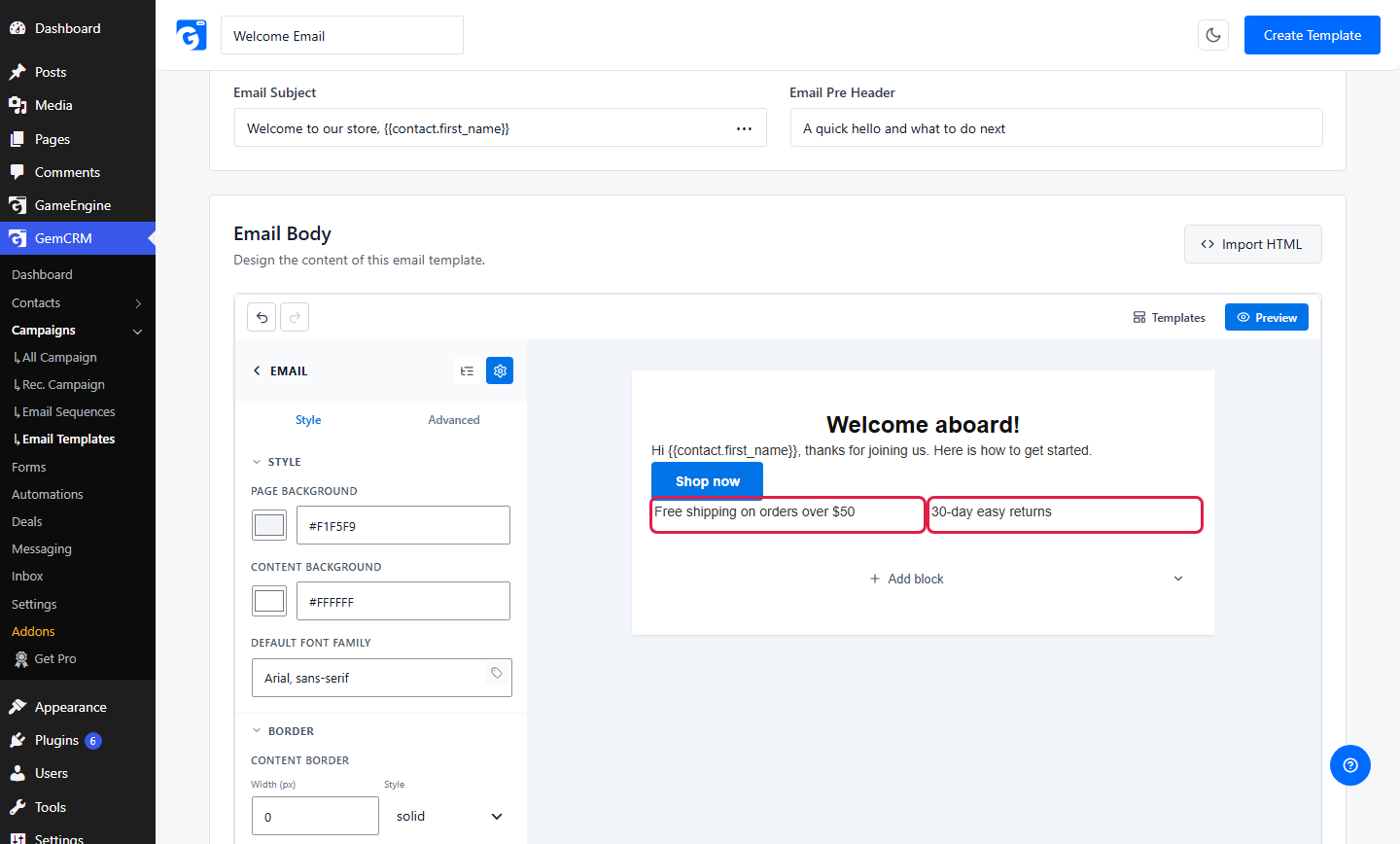Expand the Contacts submenu arrow
The width and height of the screenshot is (1400, 844).
tap(138, 303)
